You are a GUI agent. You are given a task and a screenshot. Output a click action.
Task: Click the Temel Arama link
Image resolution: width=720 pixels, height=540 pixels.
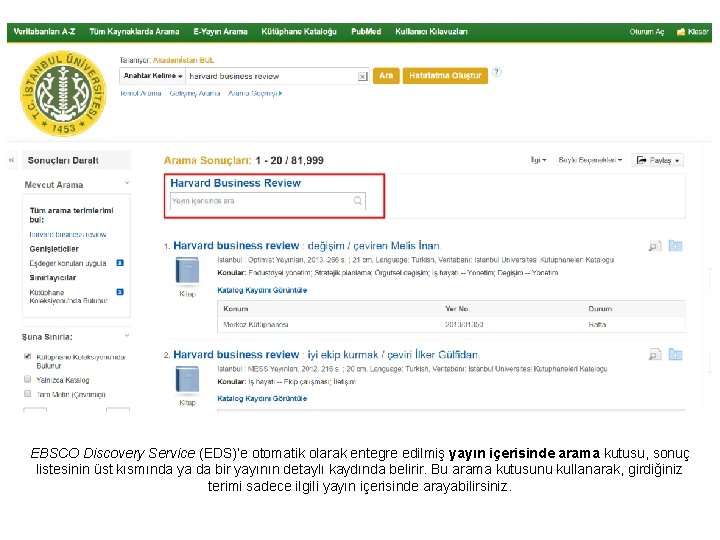[141, 93]
